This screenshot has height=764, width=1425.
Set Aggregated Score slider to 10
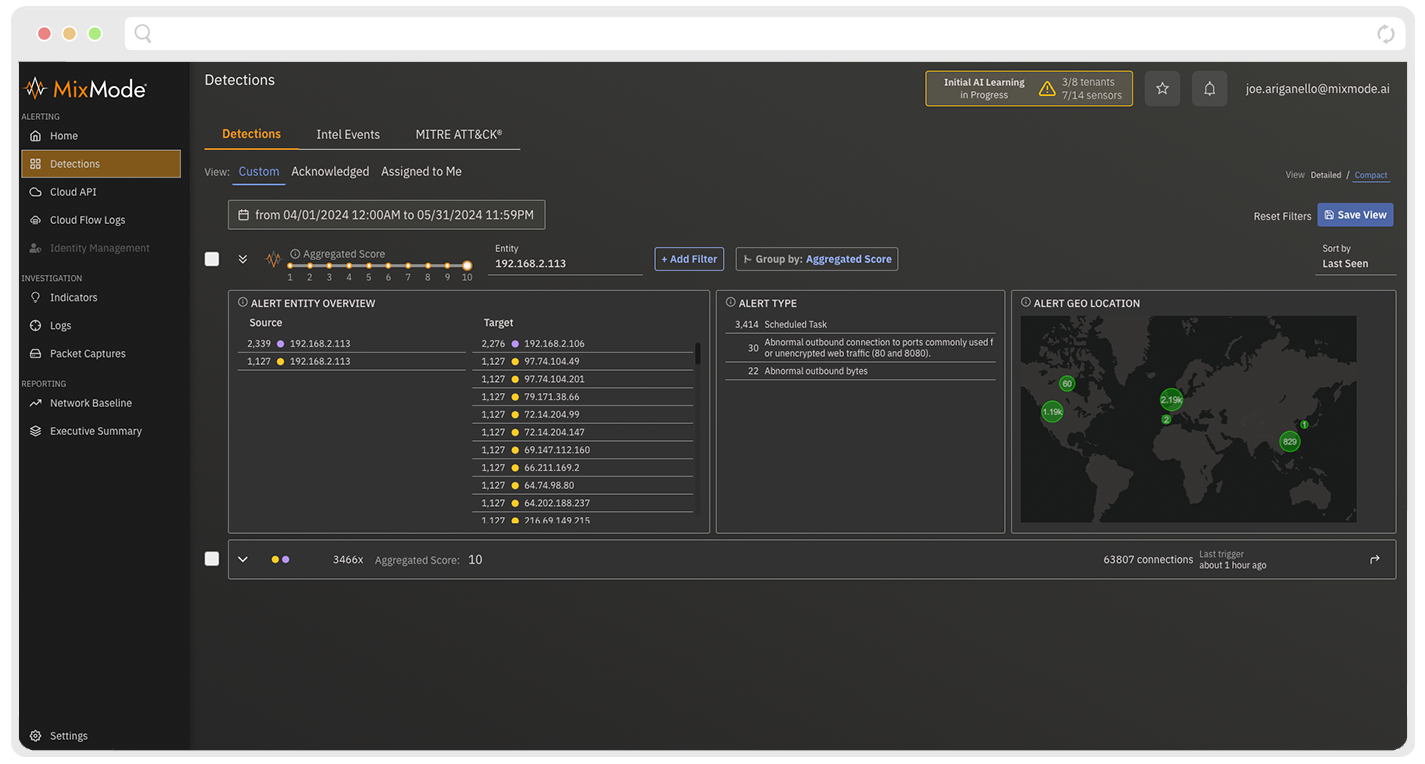tap(467, 266)
